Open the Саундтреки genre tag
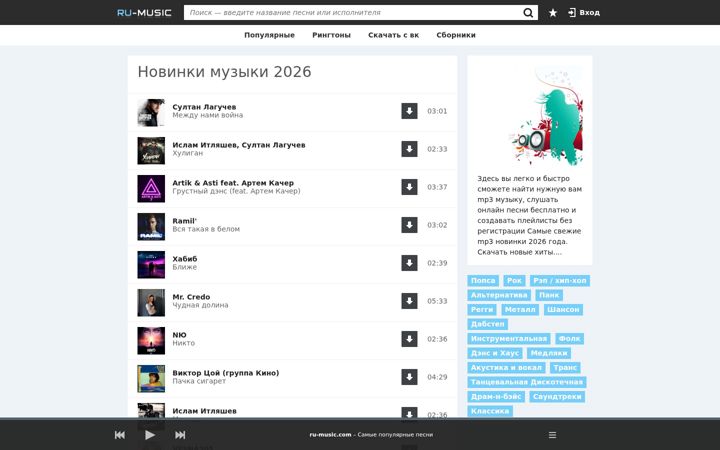 point(557,397)
